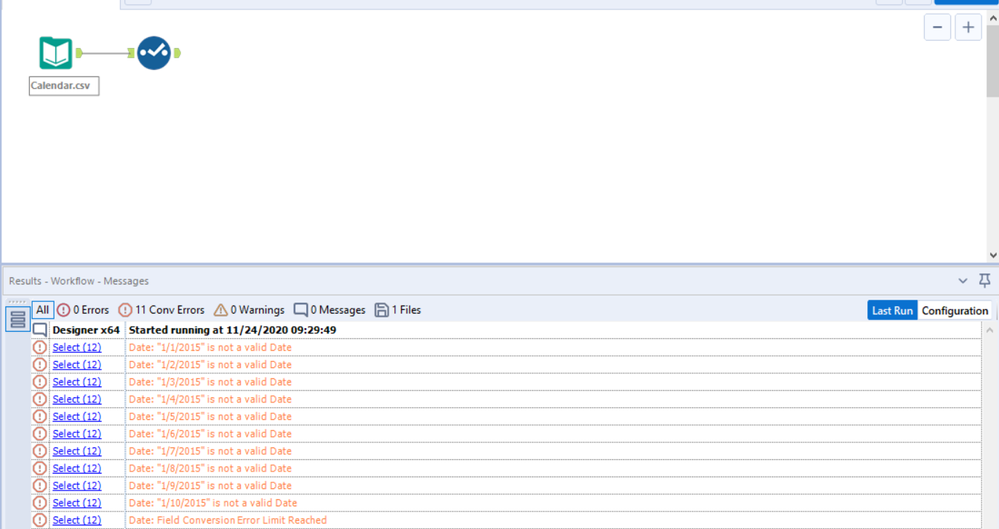This screenshot has height=529, width=999.
Task: Click canvas vertical scrollbar down arrow
Action: [993, 255]
